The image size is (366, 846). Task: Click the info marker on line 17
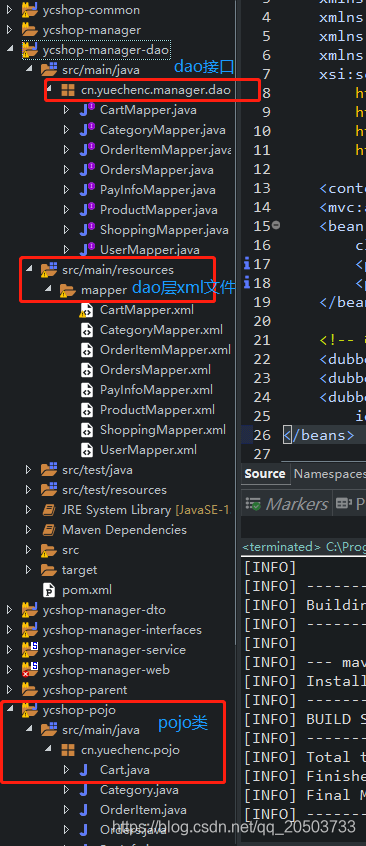[x=247, y=264]
